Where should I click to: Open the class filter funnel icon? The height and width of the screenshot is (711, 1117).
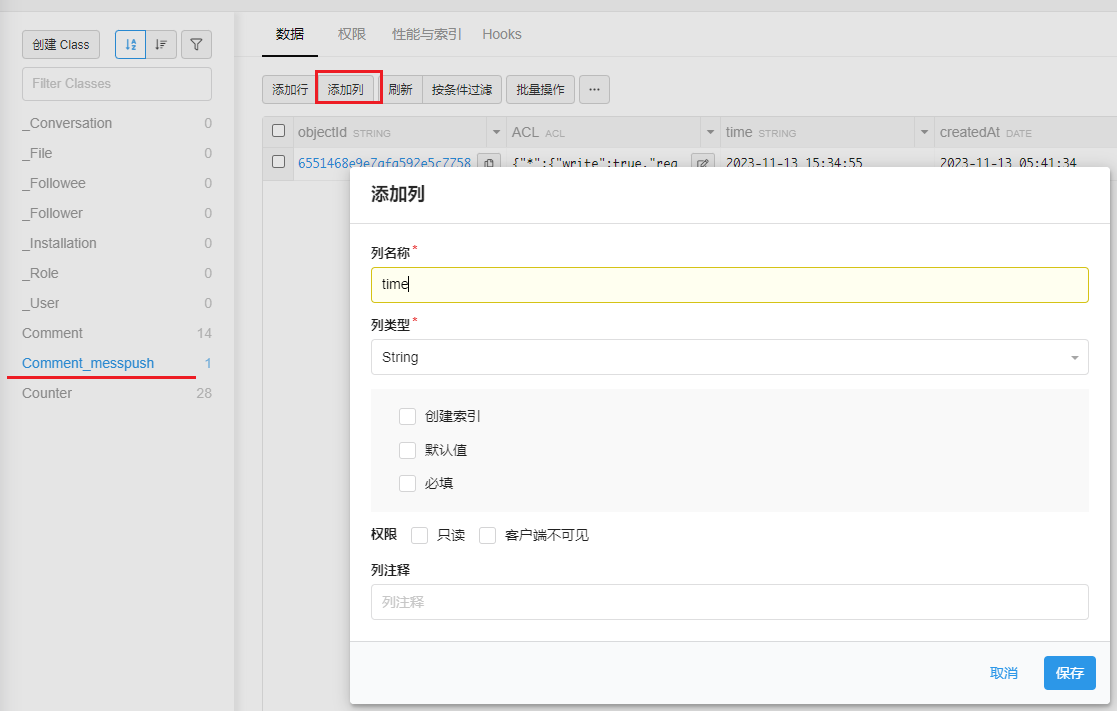196,44
